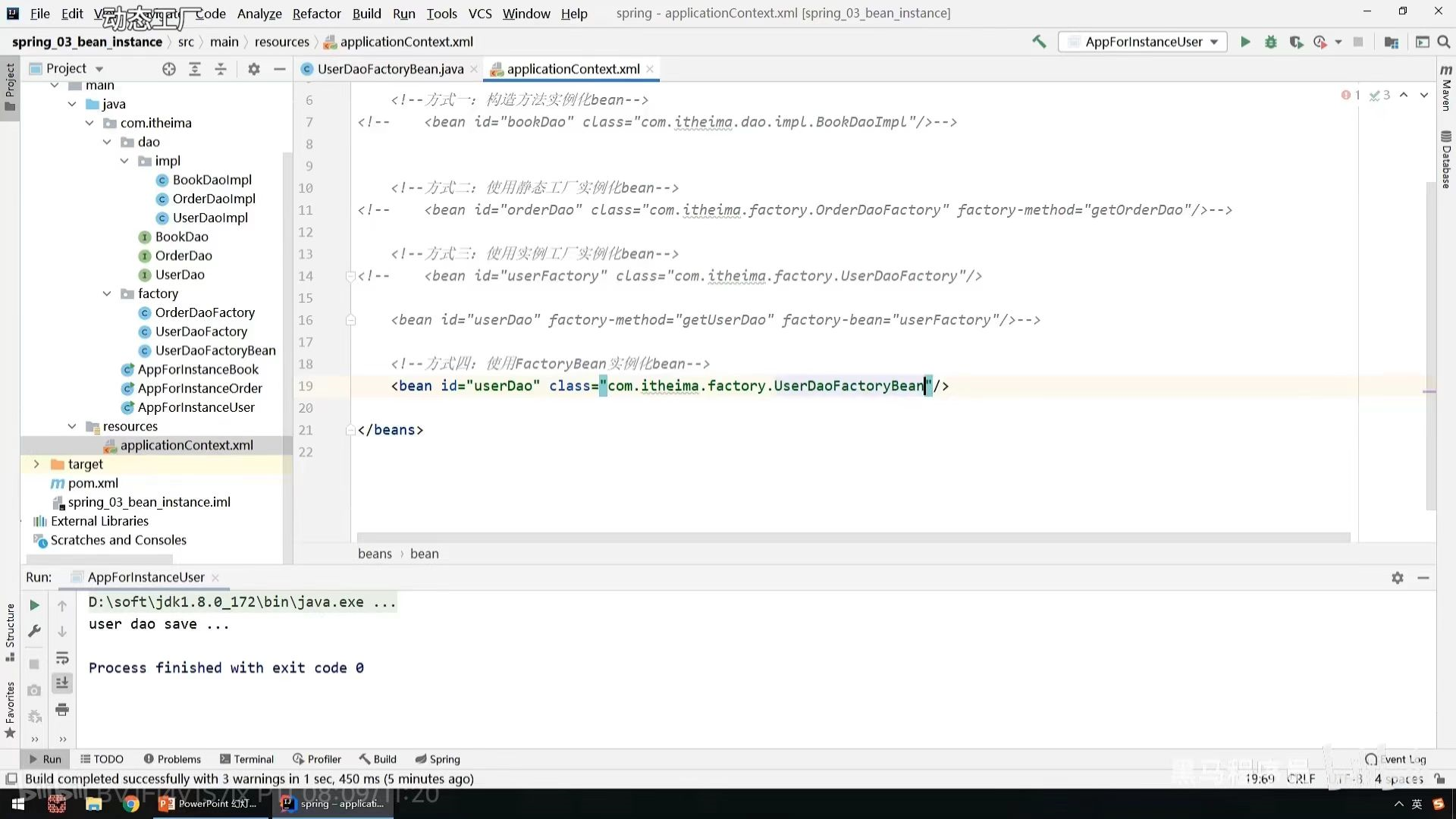
Task: Click the green Run button in toolbar
Action: [1244, 42]
